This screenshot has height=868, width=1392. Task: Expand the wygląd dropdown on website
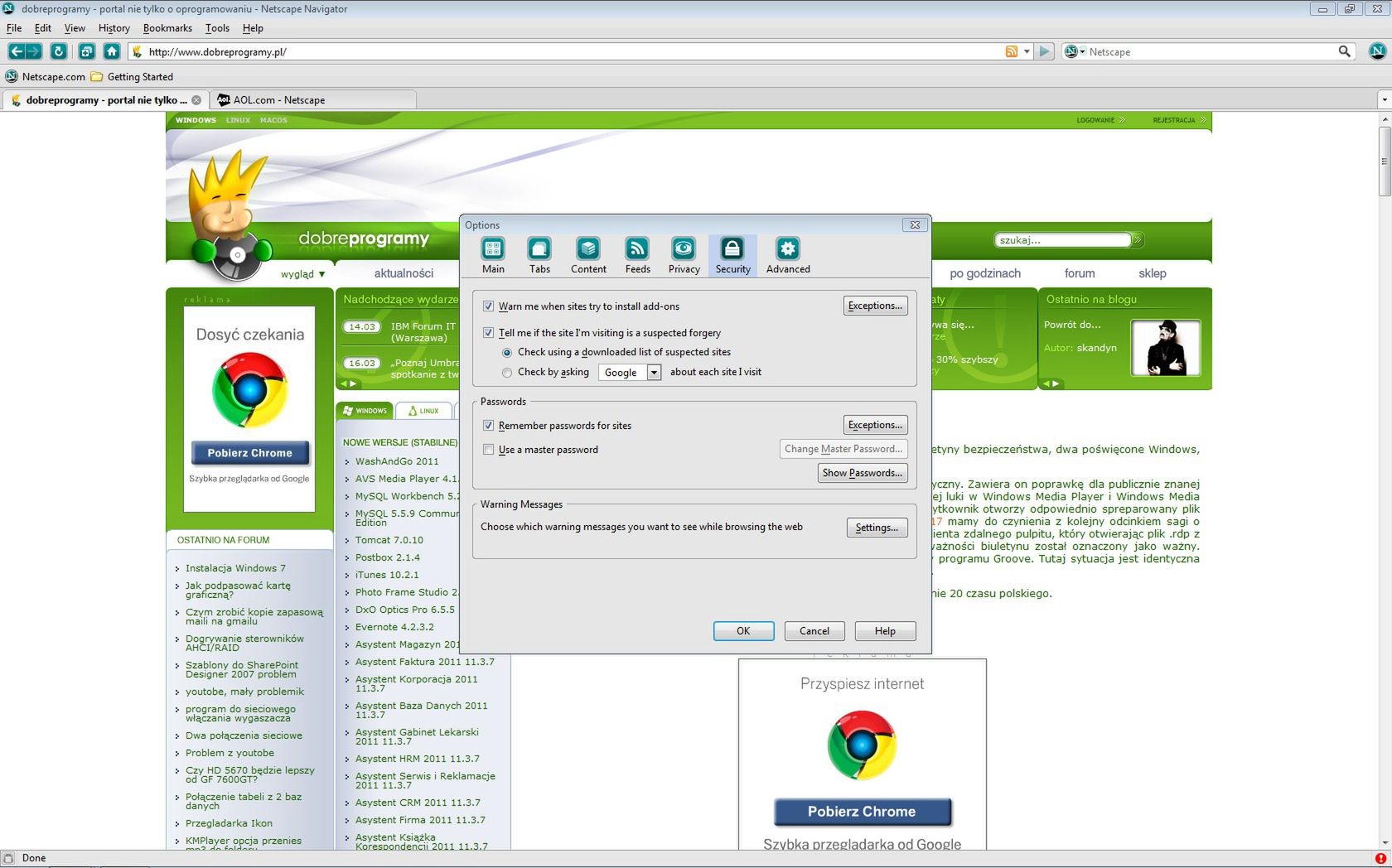[x=302, y=274]
